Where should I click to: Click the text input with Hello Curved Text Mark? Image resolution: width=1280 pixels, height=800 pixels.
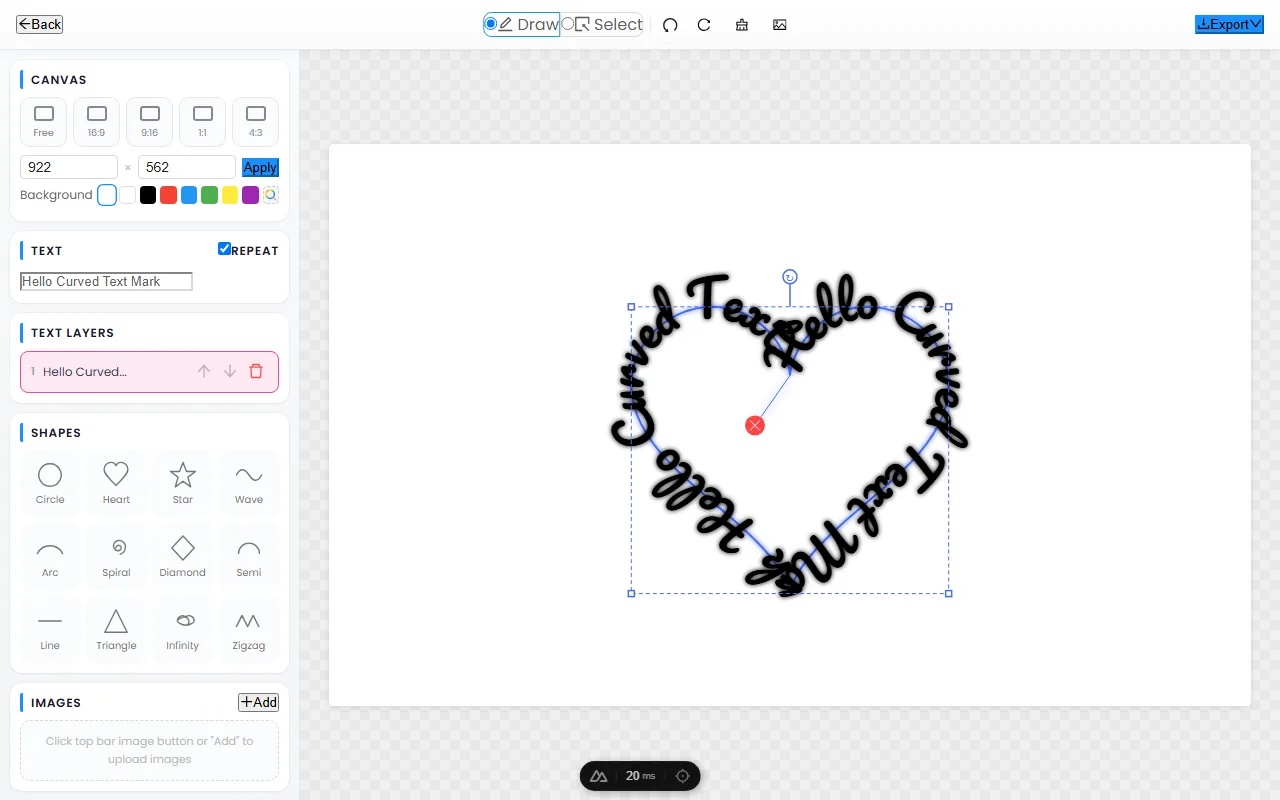coord(106,282)
